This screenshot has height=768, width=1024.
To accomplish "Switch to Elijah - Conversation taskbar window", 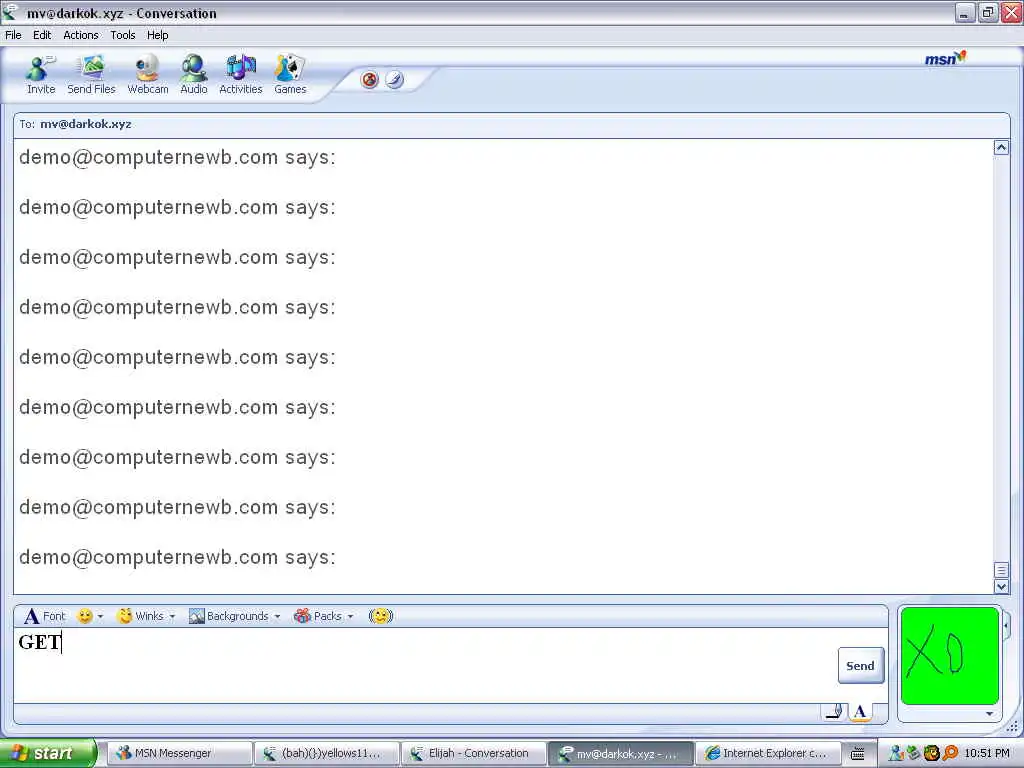I will 473,754.
